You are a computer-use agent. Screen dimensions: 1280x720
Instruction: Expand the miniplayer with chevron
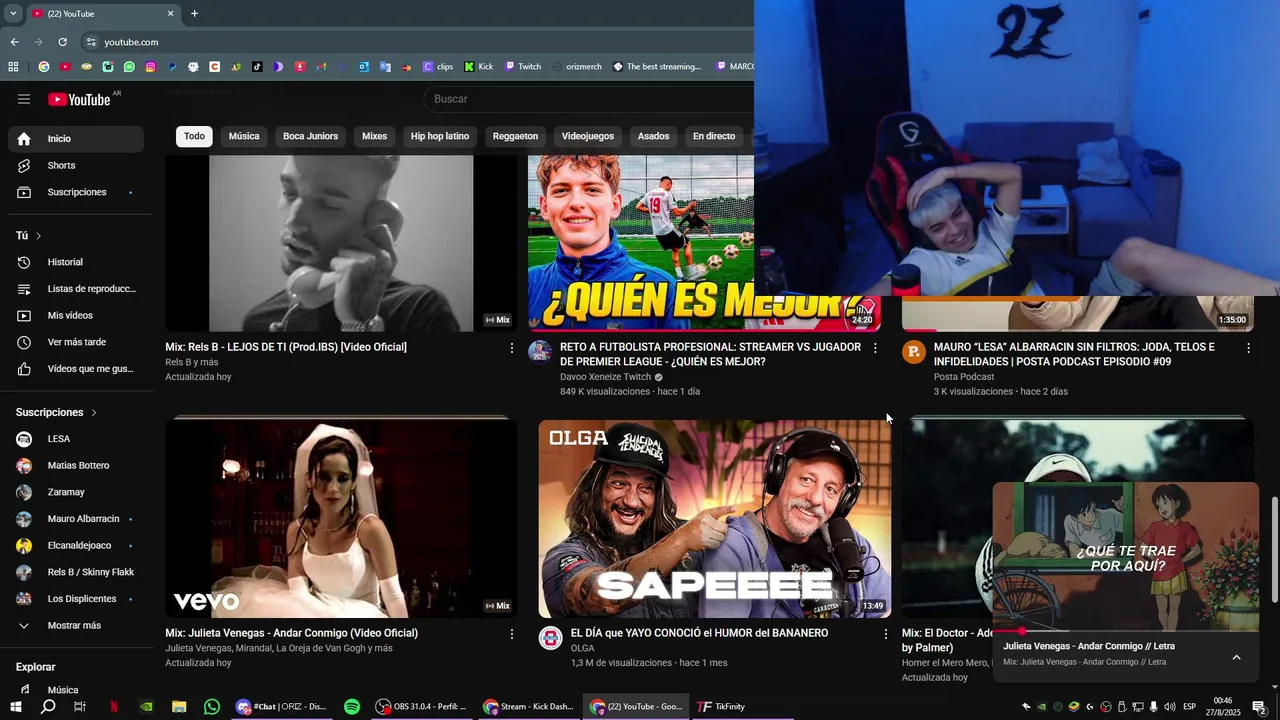(1236, 657)
